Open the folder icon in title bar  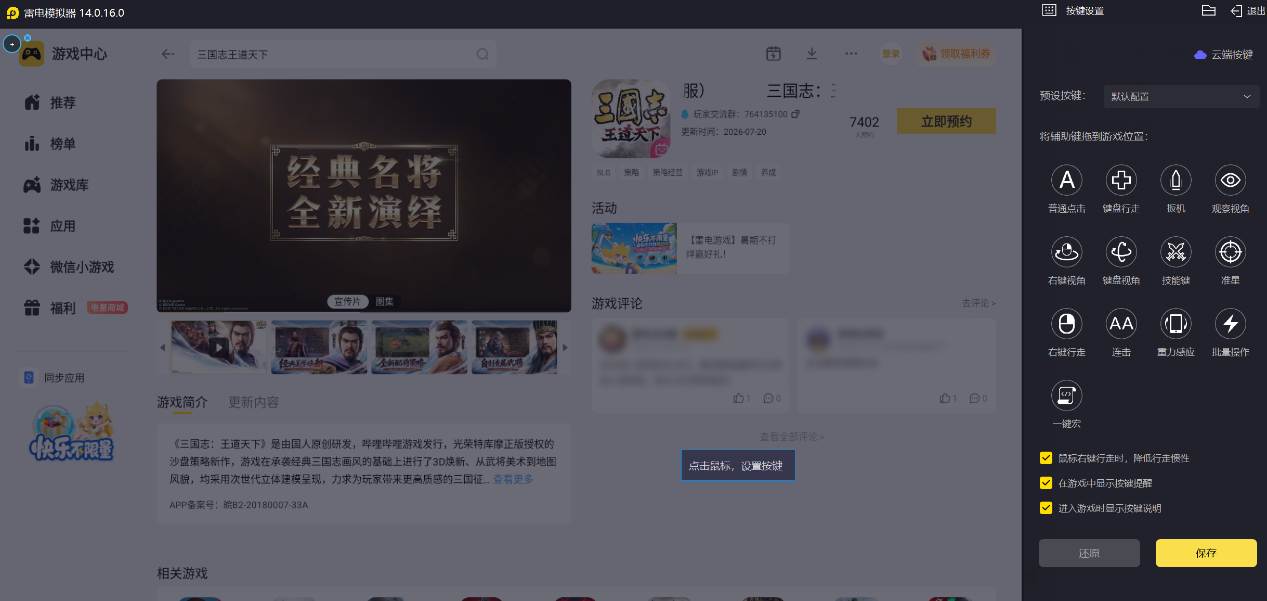(1208, 10)
